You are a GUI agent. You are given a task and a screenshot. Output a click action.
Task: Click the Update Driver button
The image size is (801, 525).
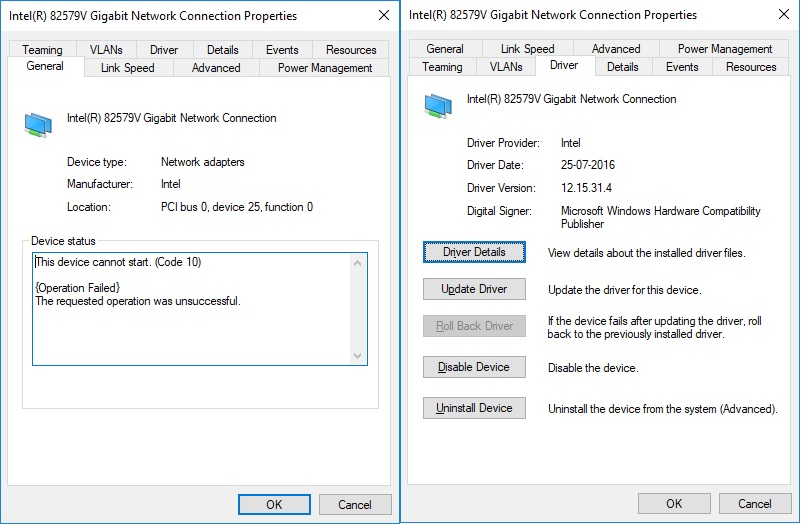[x=474, y=289]
